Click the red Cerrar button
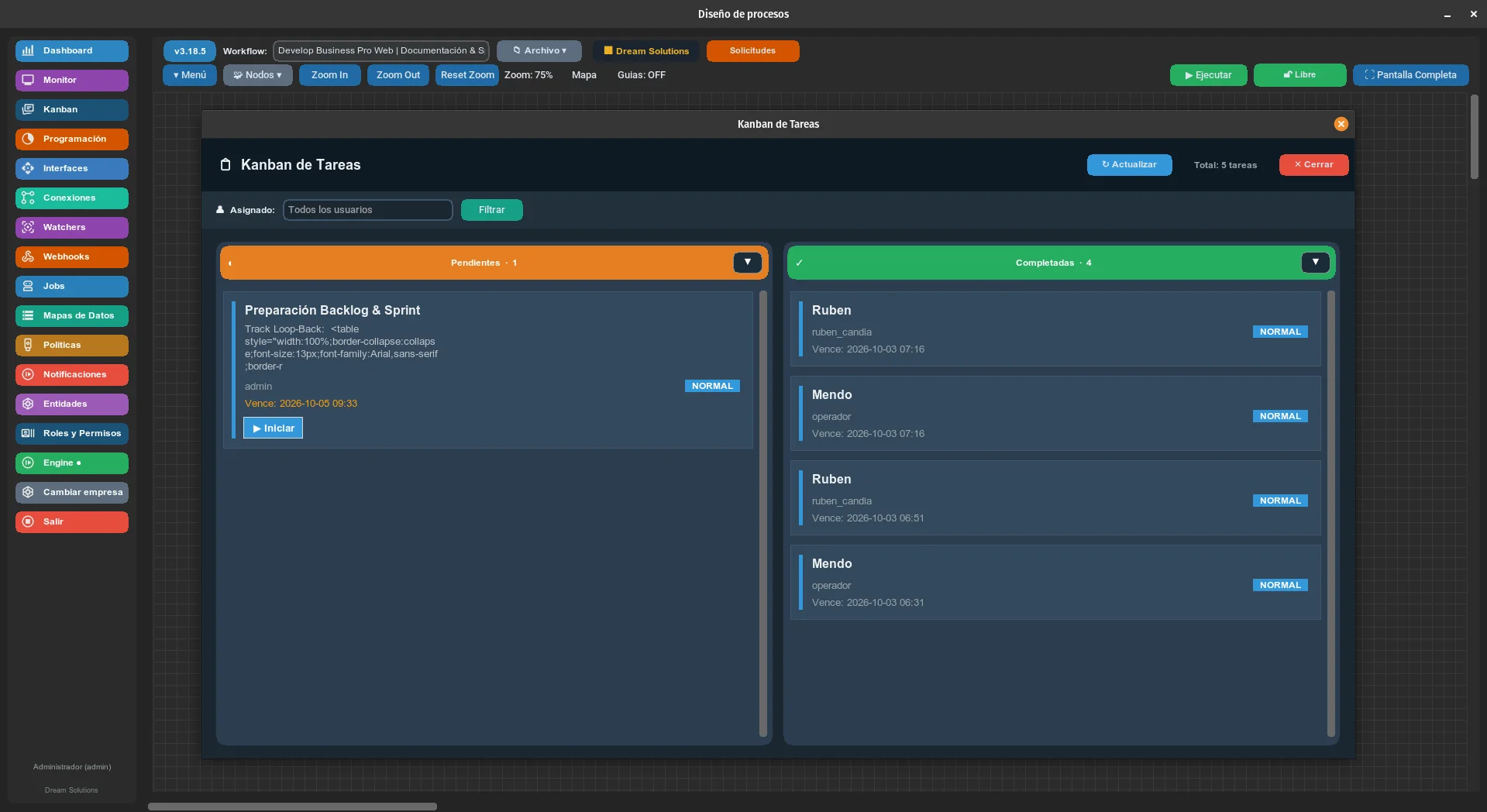The image size is (1487, 812). 1313,165
